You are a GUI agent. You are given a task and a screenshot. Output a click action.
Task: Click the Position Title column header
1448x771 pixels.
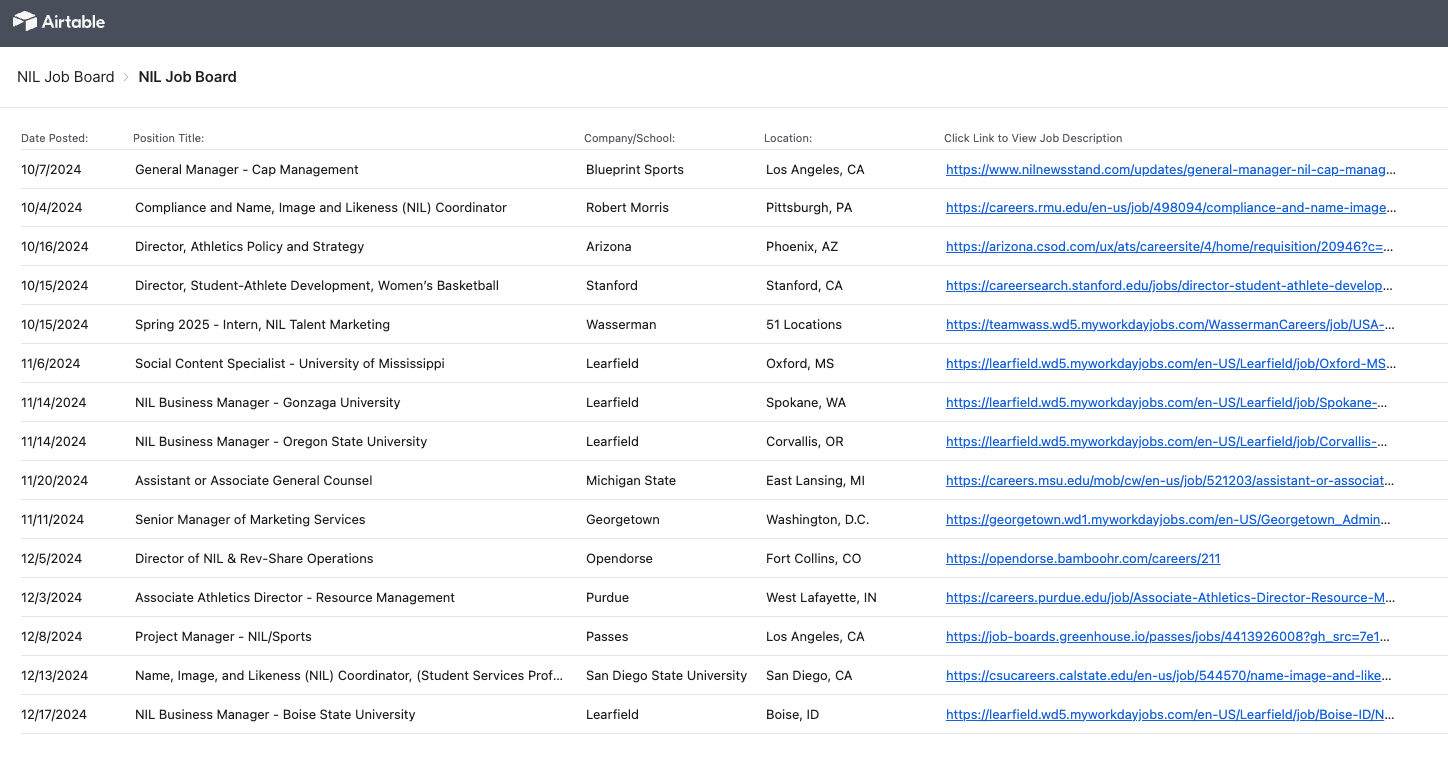(x=169, y=138)
